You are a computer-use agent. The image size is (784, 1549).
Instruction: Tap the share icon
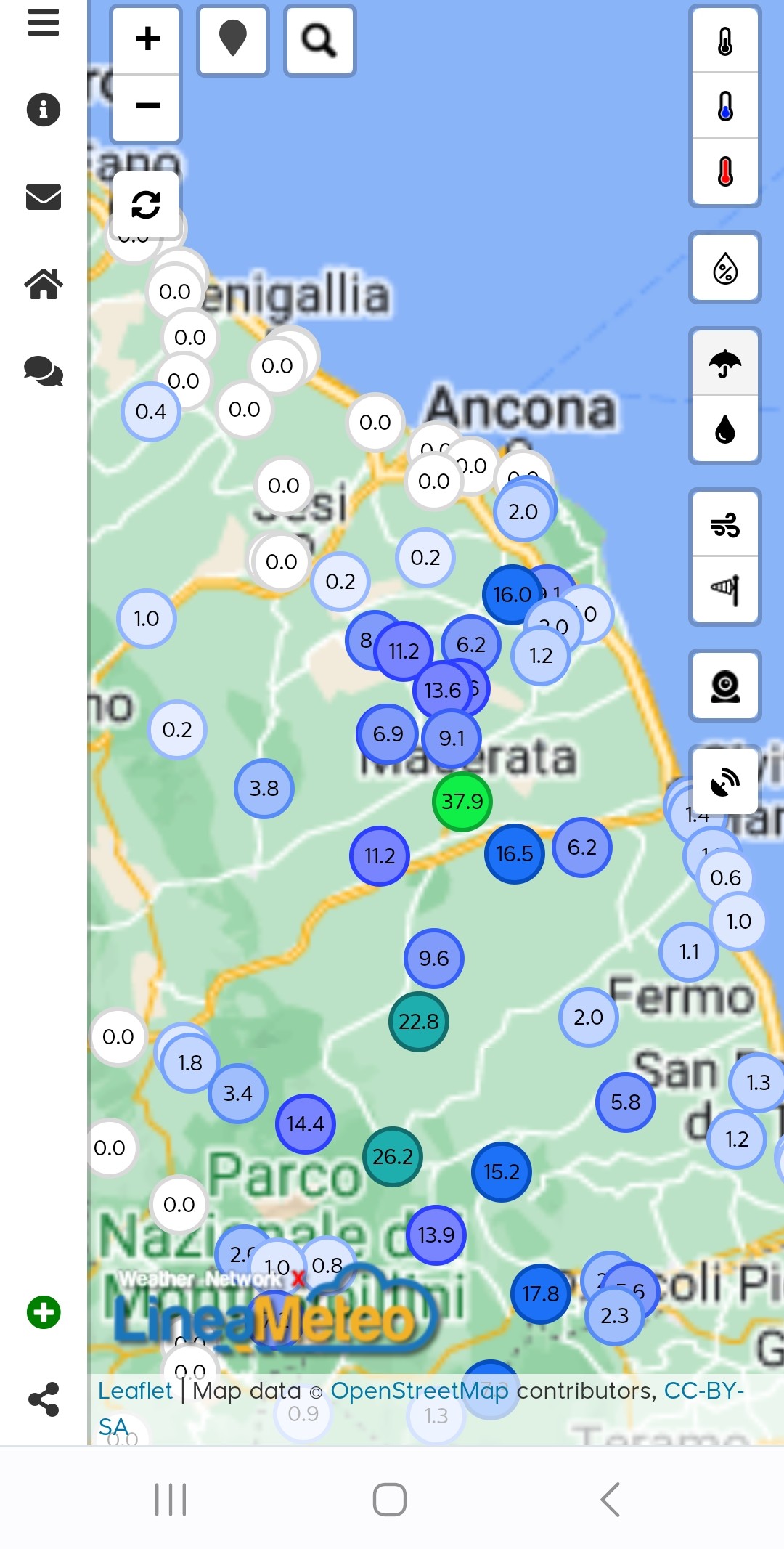44,1399
